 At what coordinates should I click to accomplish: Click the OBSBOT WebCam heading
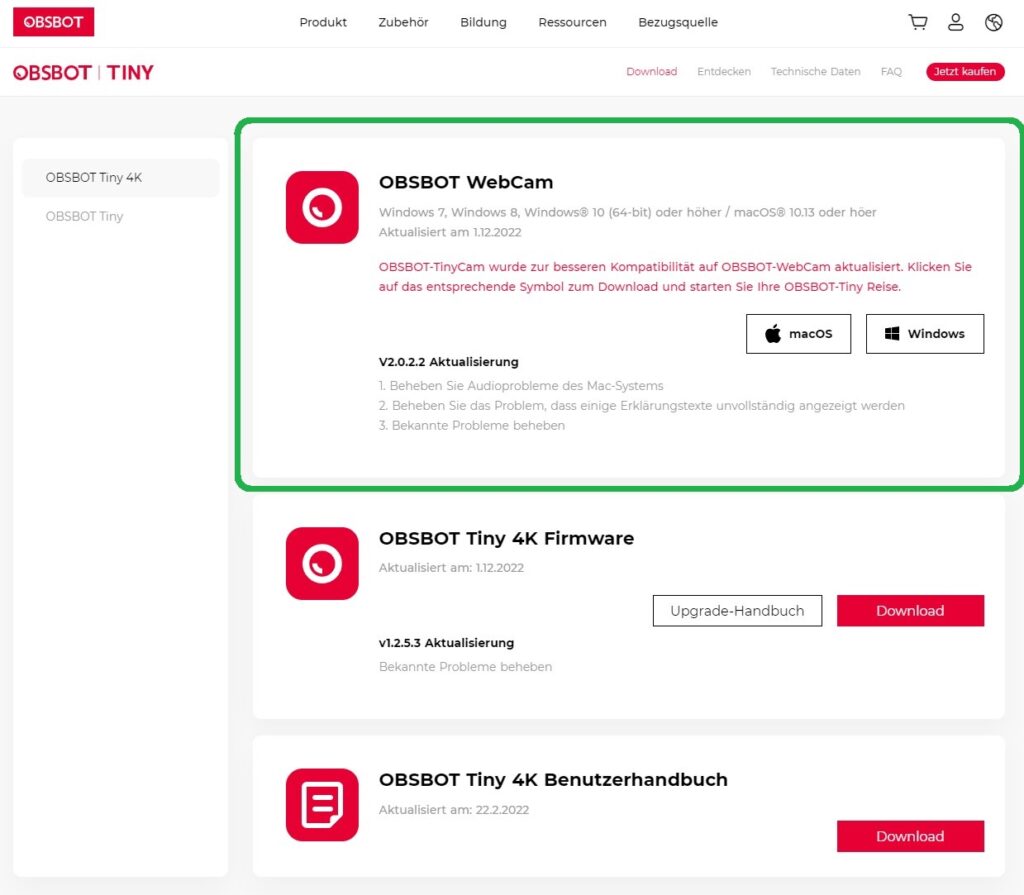click(x=466, y=182)
